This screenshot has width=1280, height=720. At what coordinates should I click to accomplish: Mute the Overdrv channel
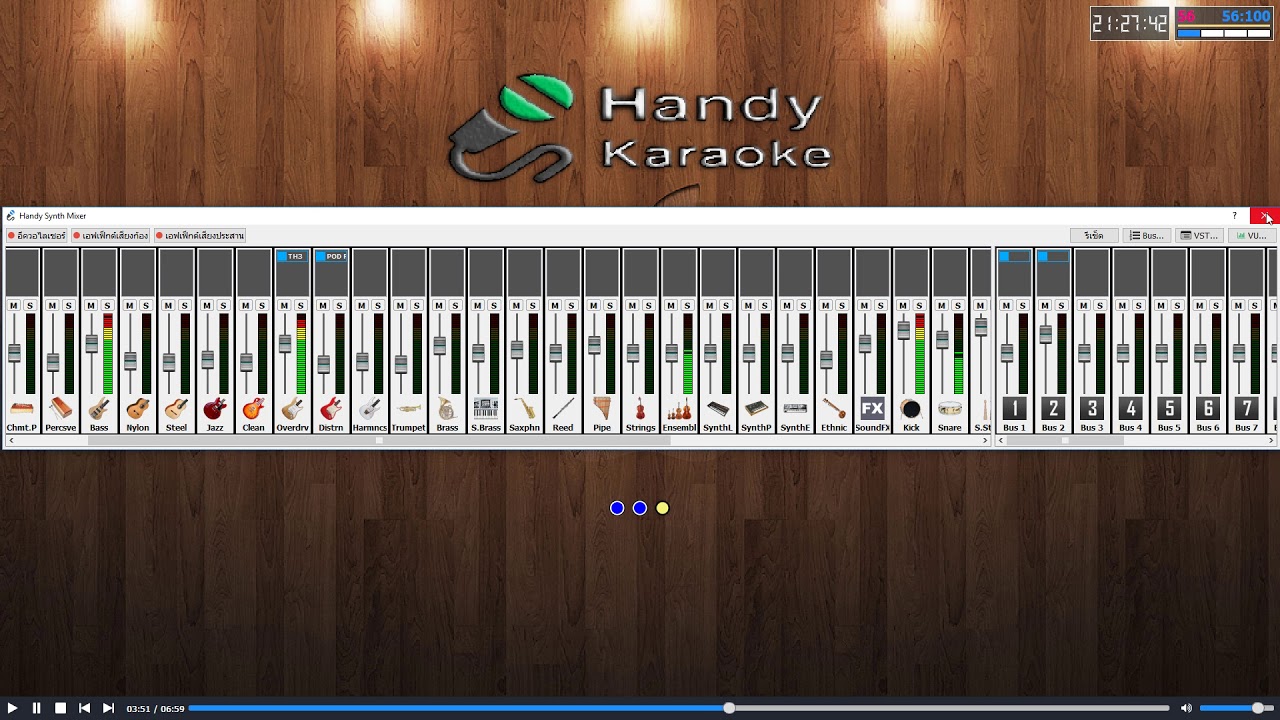(284, 305)
